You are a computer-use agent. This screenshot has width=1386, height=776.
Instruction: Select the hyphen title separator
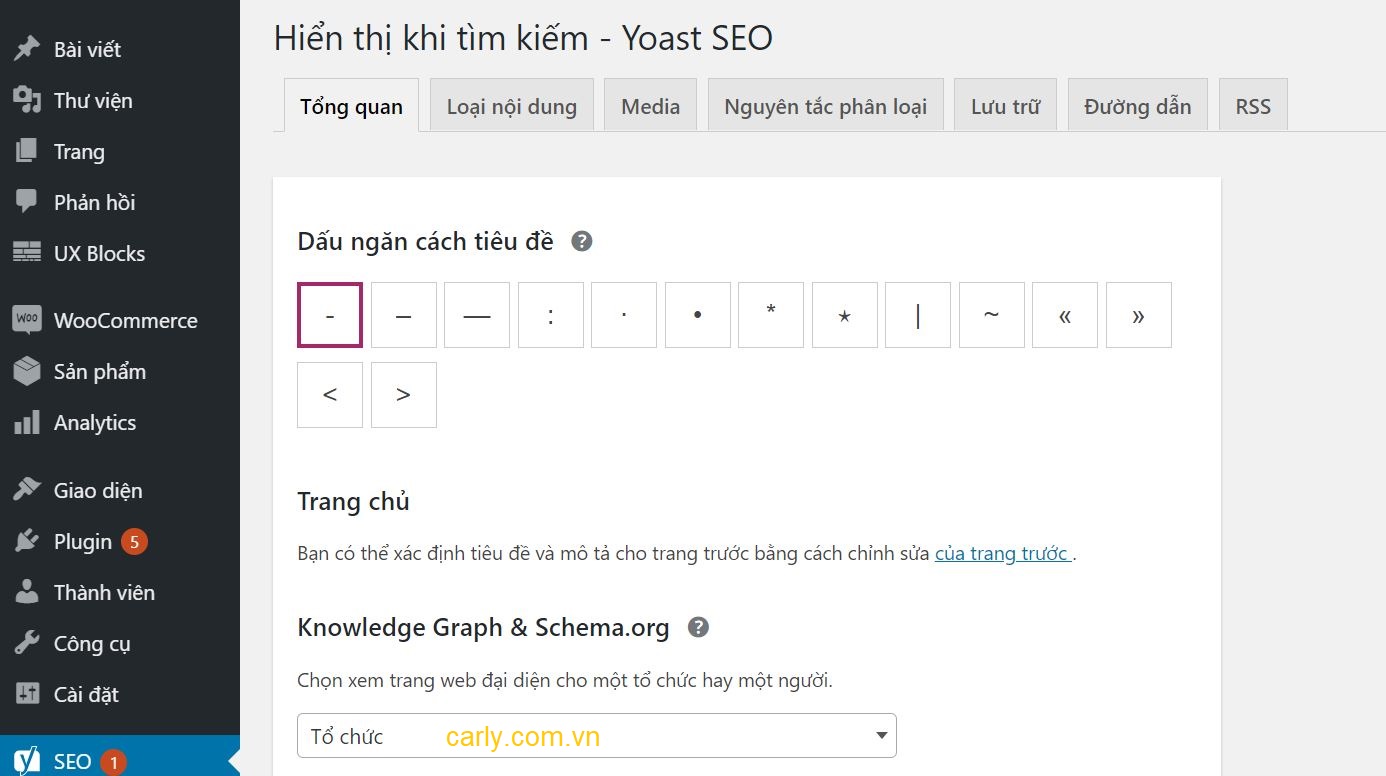pos(330,315)
